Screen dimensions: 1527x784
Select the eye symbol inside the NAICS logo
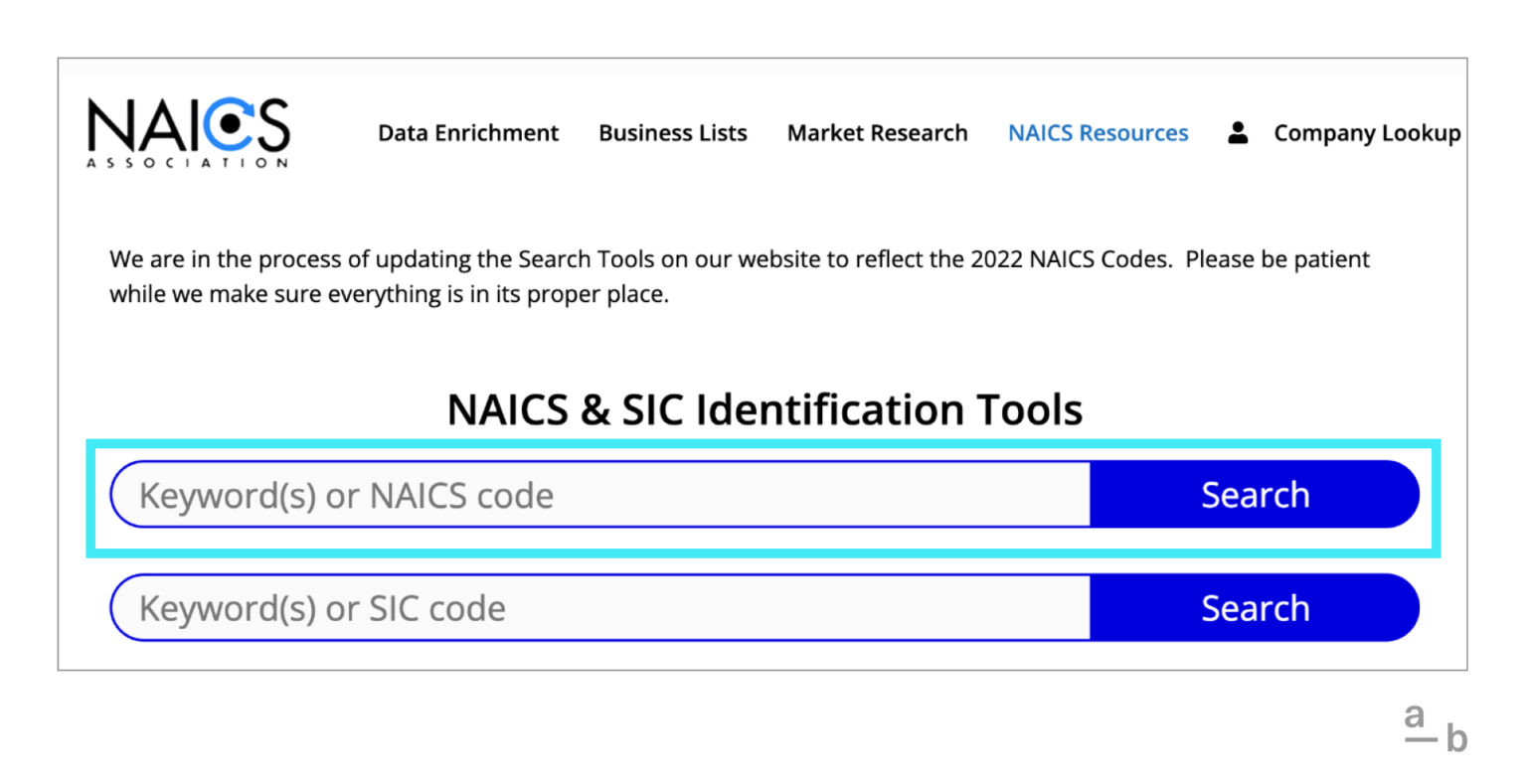click(x=231, y=123)
